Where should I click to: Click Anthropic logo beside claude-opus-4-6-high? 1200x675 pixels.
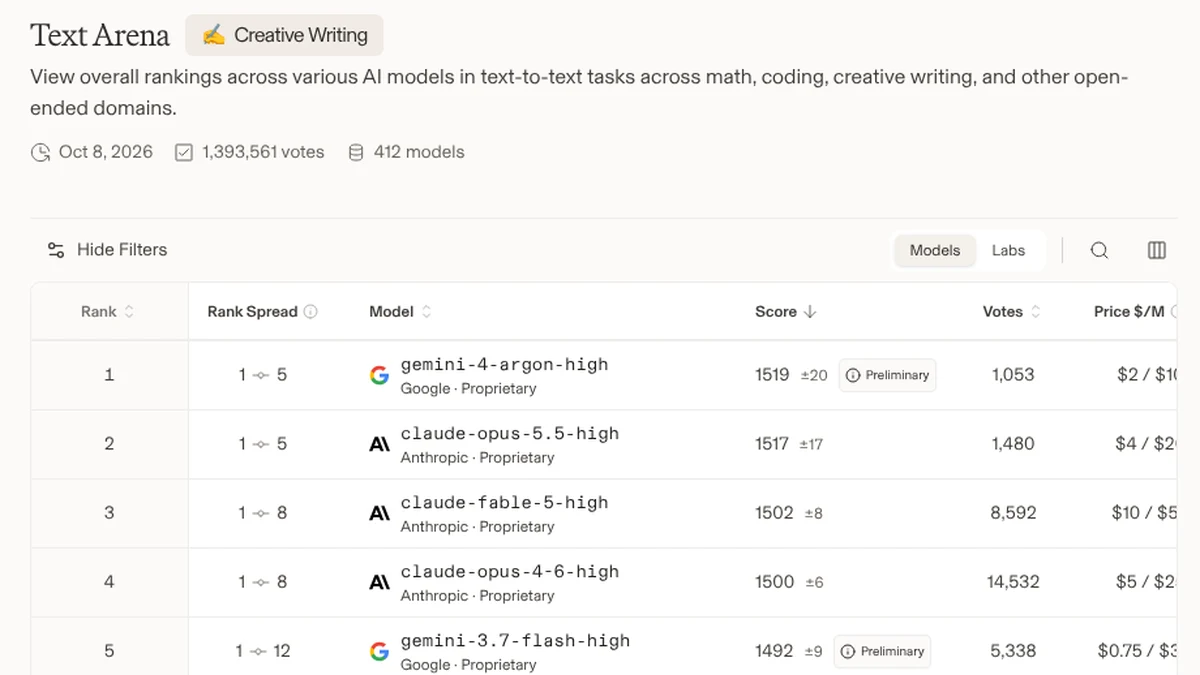pyautogui.click(x=379, y=582)
